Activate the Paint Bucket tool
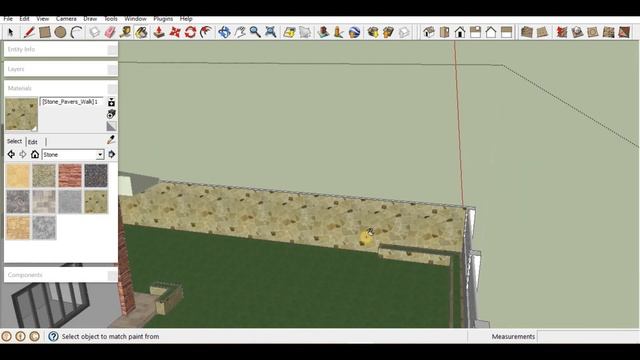The image size is (640, 360). coord(141,32)
